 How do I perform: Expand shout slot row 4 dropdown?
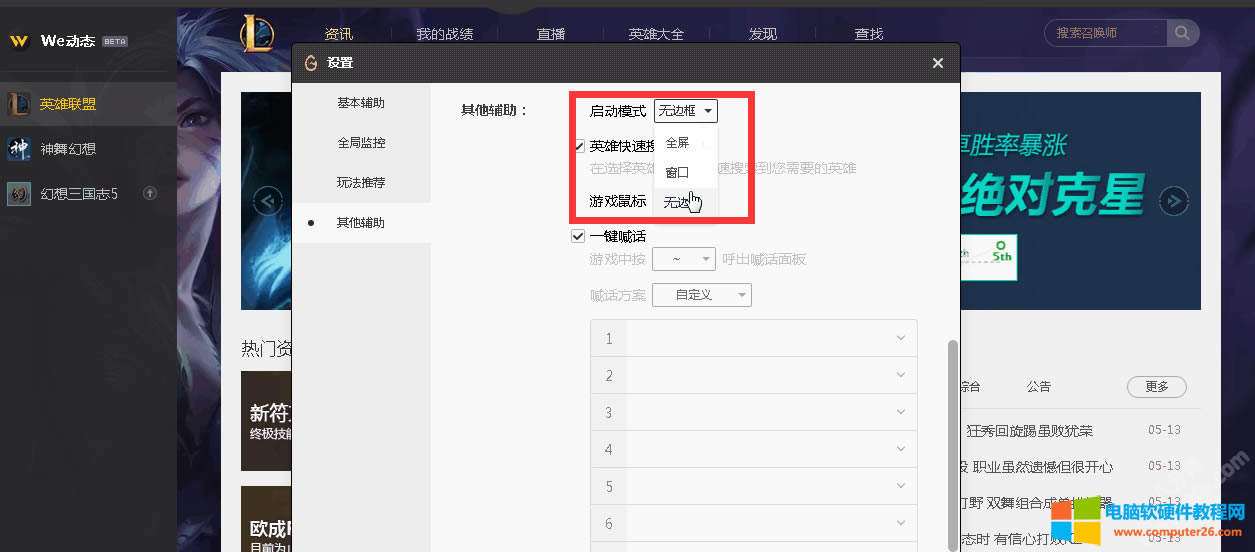902,449
